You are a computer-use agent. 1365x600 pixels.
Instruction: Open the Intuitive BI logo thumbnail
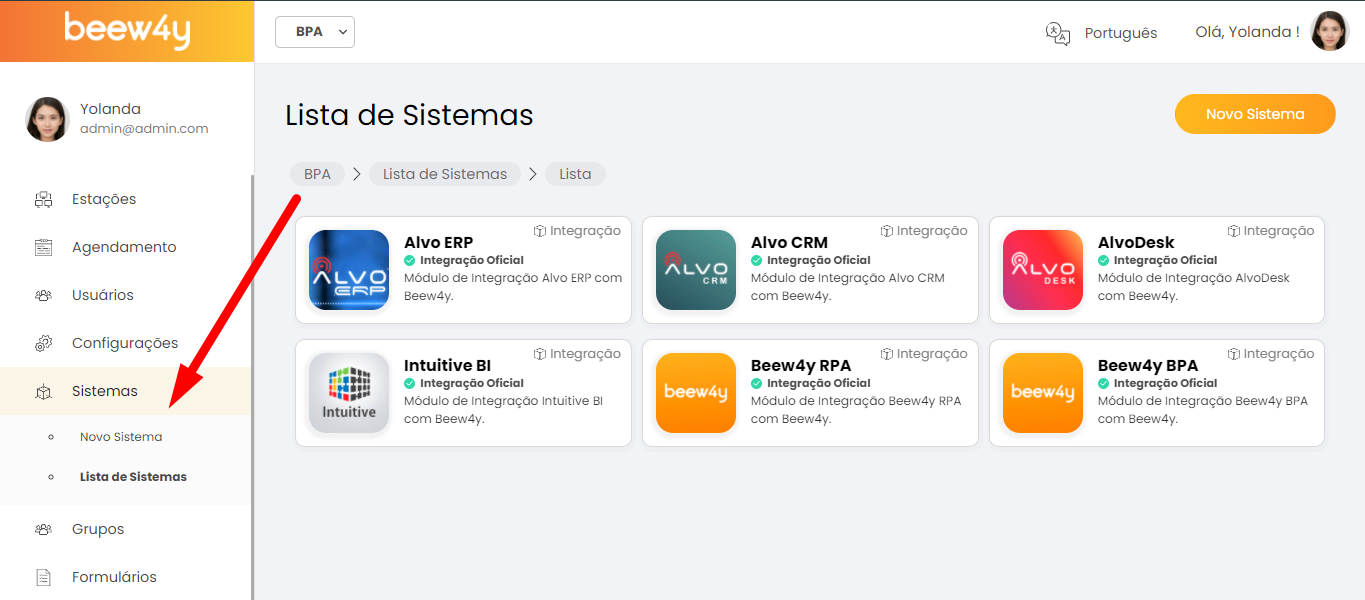point(349,393)
